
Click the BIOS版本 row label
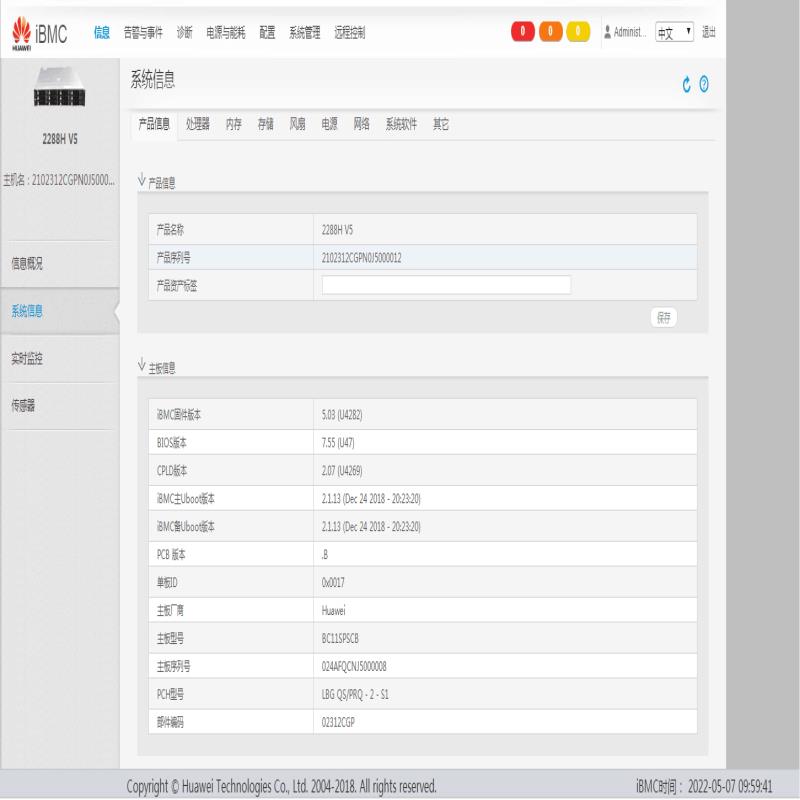[x=171, y=443]
